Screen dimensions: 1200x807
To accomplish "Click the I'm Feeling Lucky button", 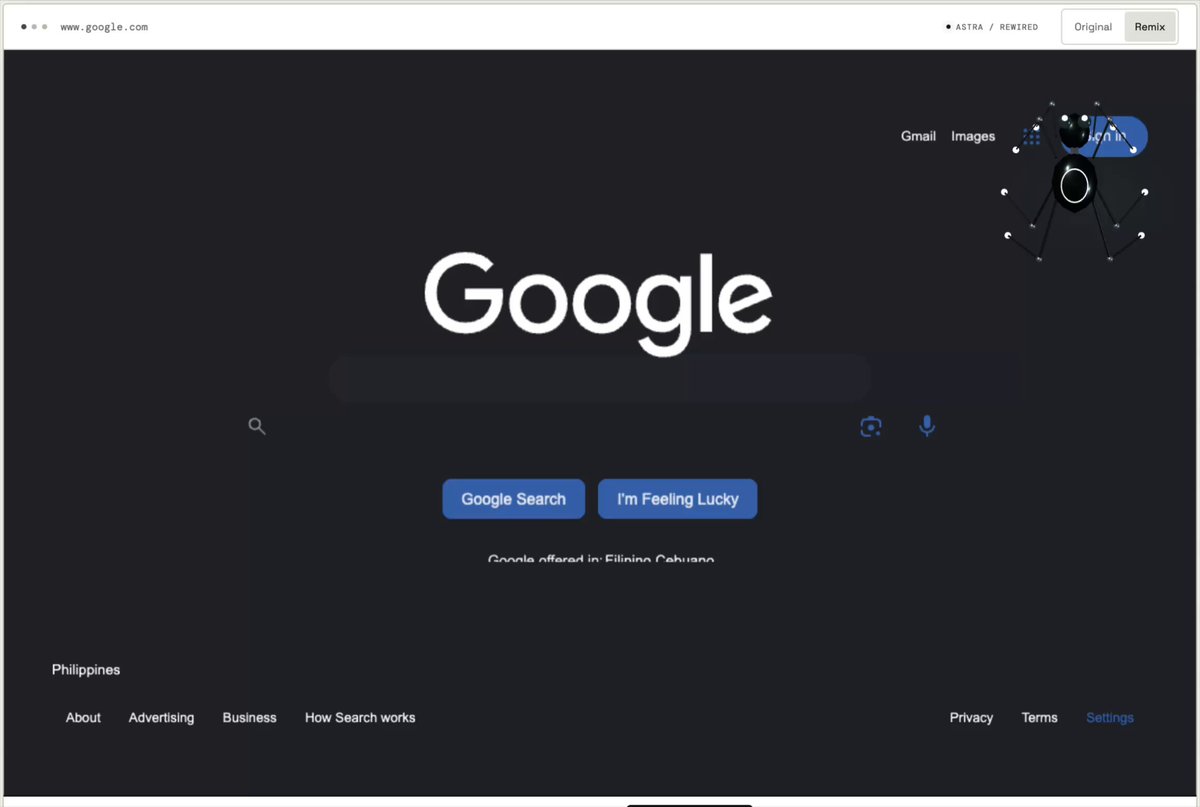I will pos(678,499).
